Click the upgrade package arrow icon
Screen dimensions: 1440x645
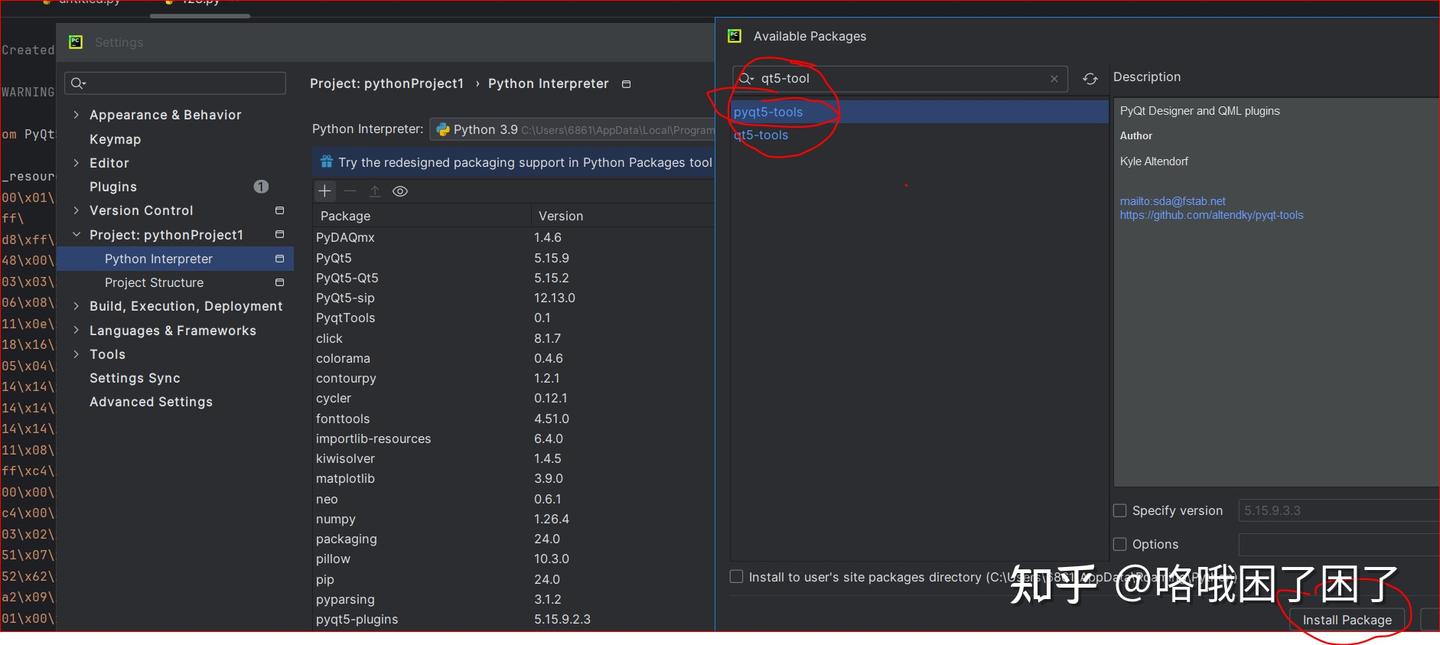click(x=374, y=190)
